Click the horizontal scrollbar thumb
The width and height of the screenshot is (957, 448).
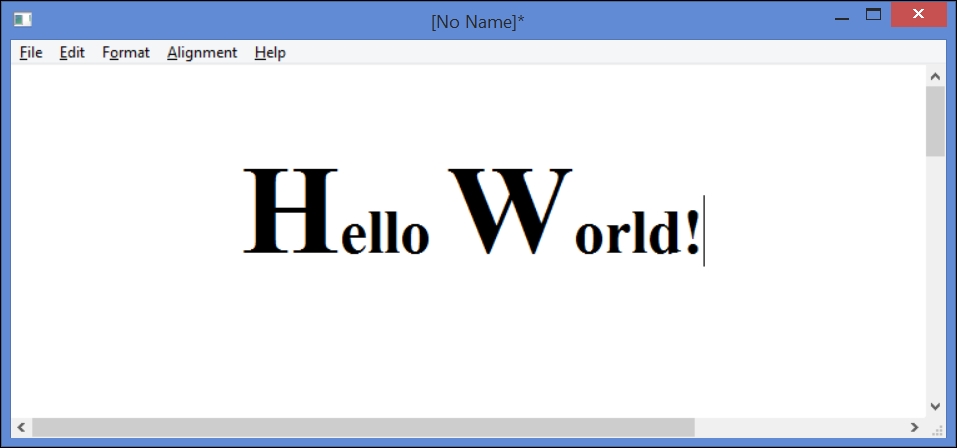(x=363, y=427)
